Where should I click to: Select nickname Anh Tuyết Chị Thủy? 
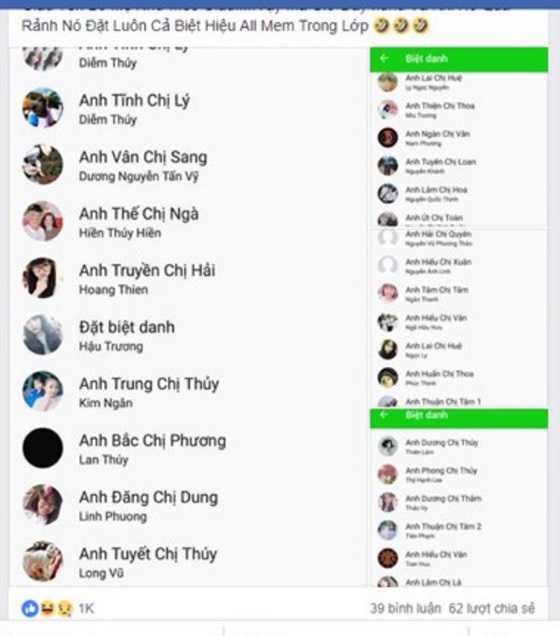tap(148, 554)
